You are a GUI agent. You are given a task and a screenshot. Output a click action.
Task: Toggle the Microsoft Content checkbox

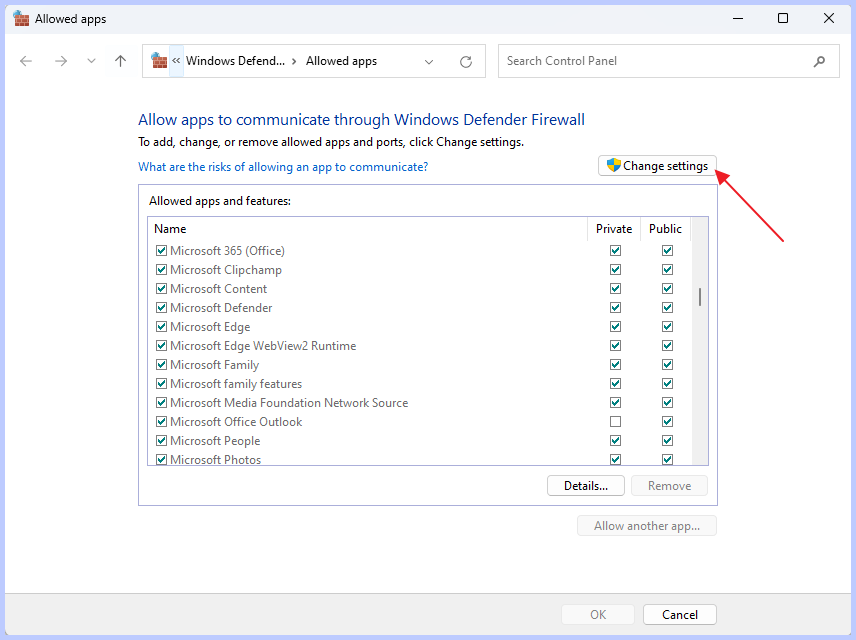161,288
